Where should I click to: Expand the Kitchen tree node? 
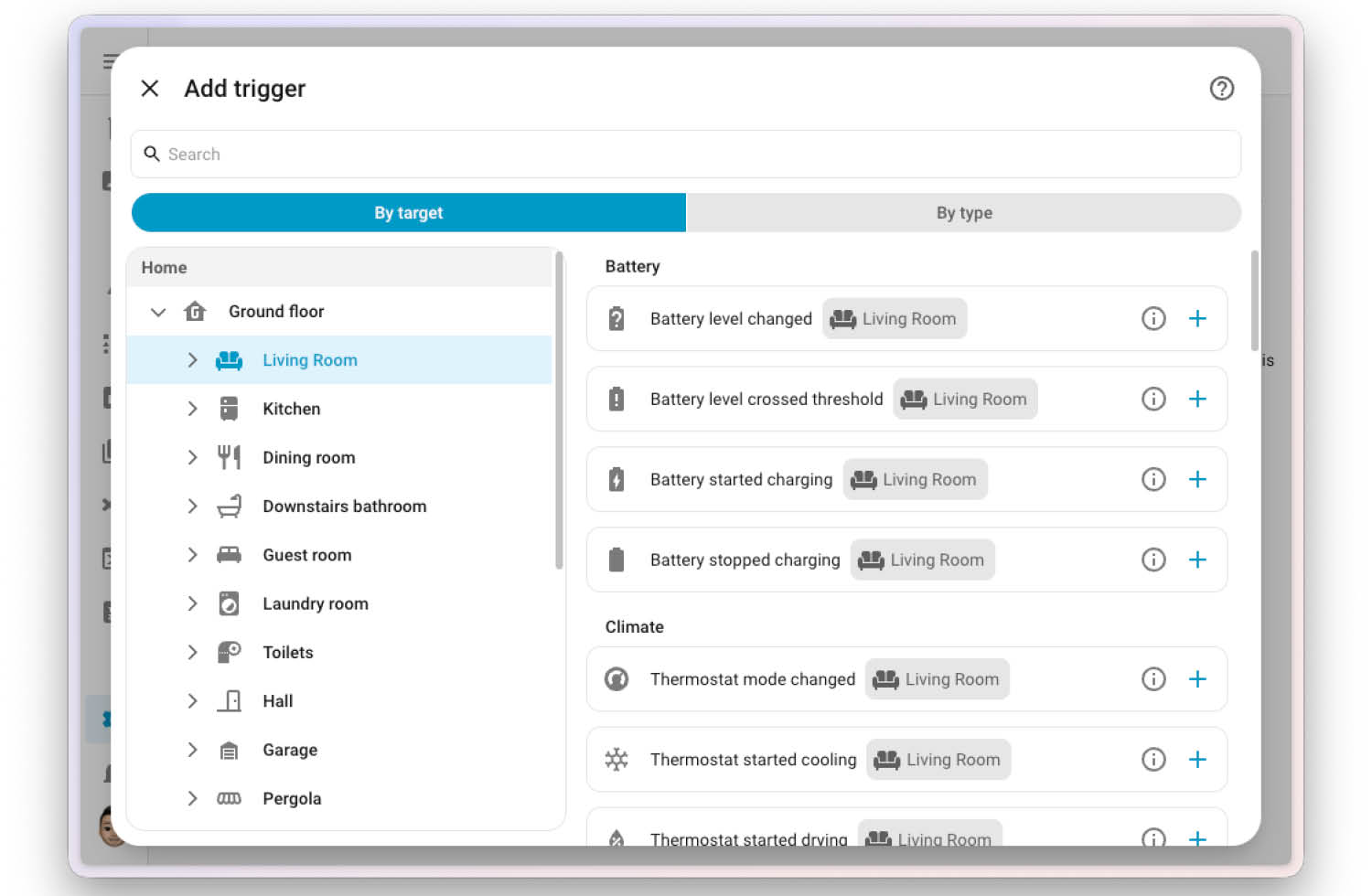click(x=192, y=409)
